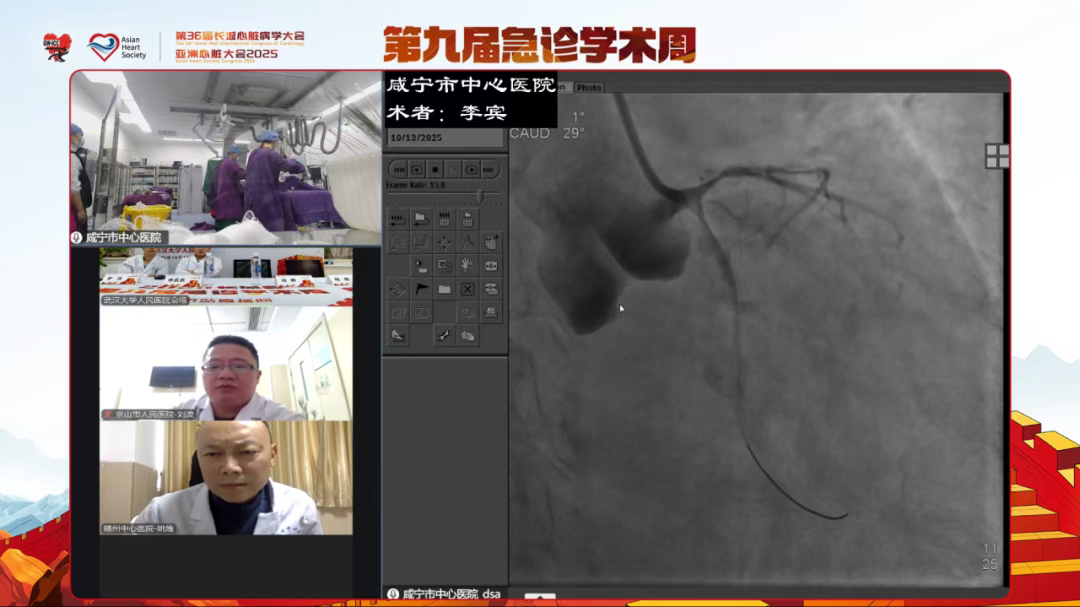Select the 武汉大学人民医院会场 video tile
The height and width of the screenshot is (607, 1080).
coord(225,276)
